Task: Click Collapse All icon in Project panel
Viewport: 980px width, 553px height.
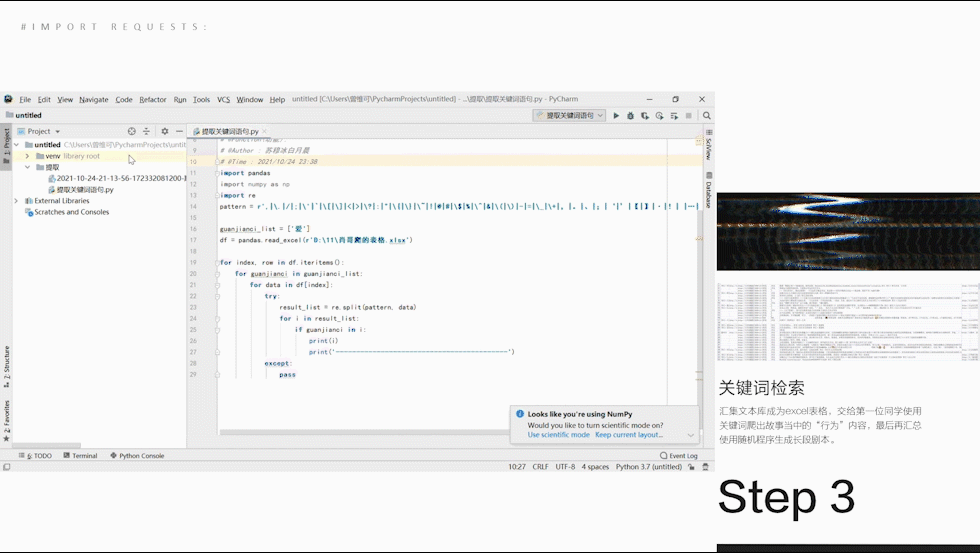Action: pyautogui.click(x=146, y=131)
